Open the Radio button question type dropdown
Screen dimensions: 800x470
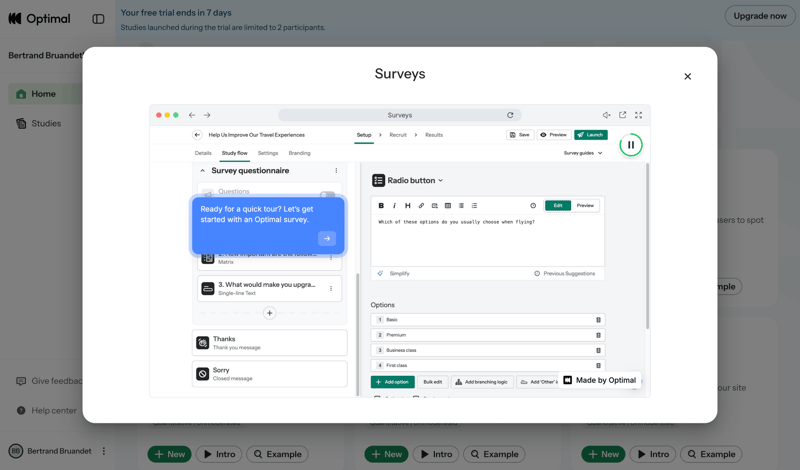point(408,181)
